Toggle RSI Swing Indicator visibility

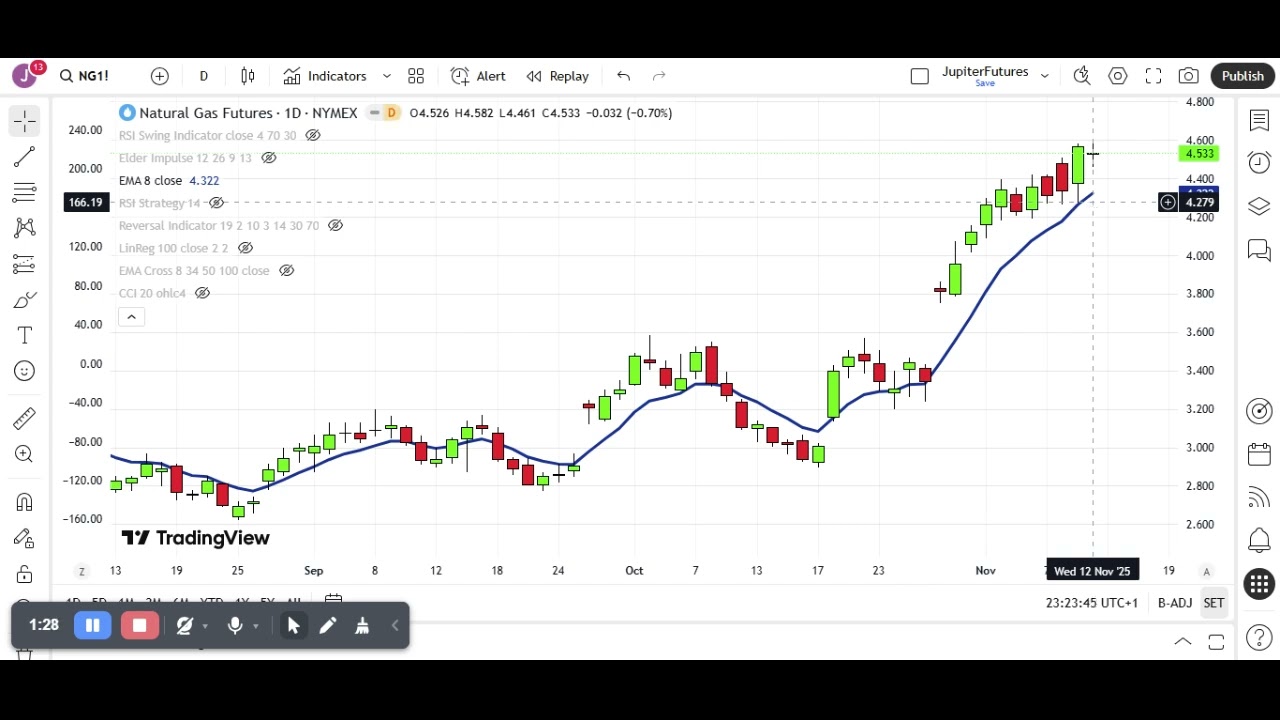(x=313, y=135)
